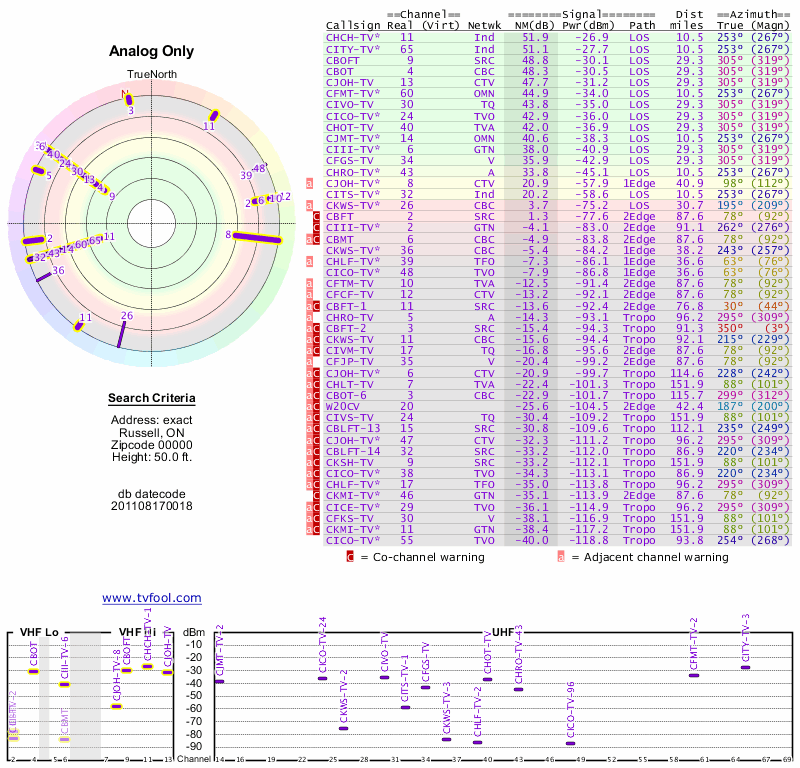Click the Analog Only plot title
800x768 pixels.
tap(152, 51)
